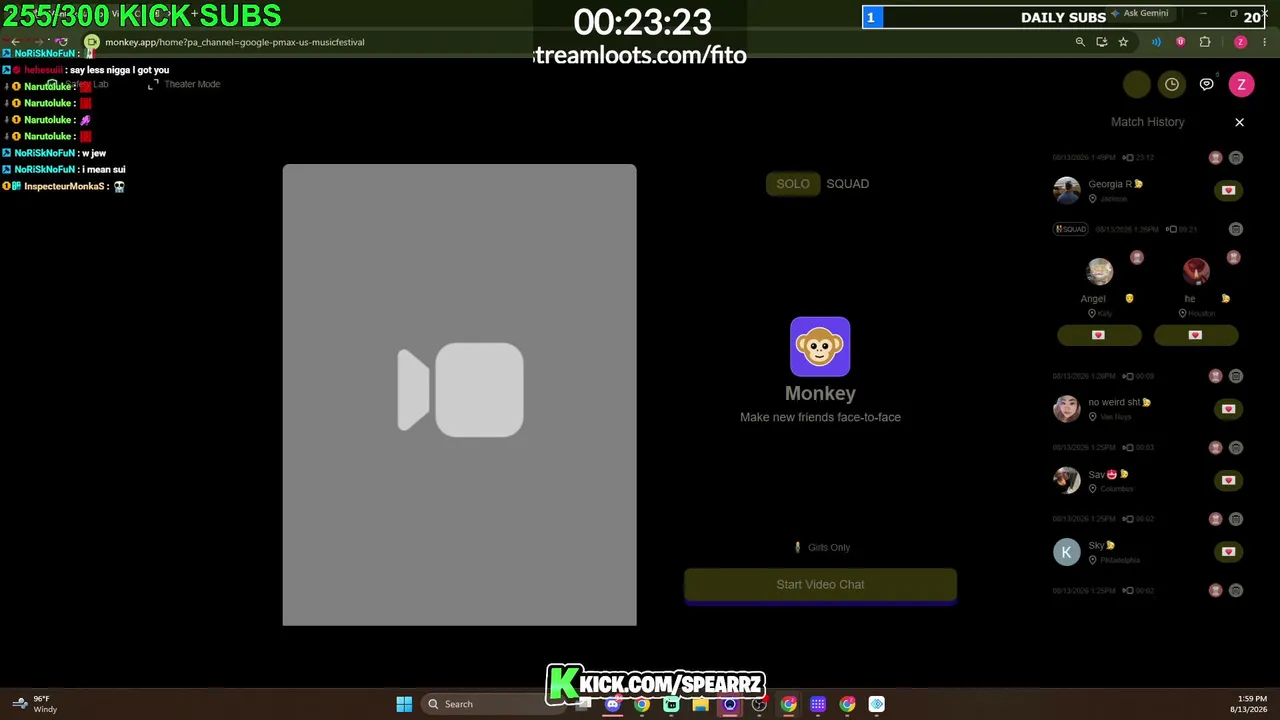The width and height of the screenshot is (1280, 720).
Task: Open the Windows Start menu
Action: [404, 704]
